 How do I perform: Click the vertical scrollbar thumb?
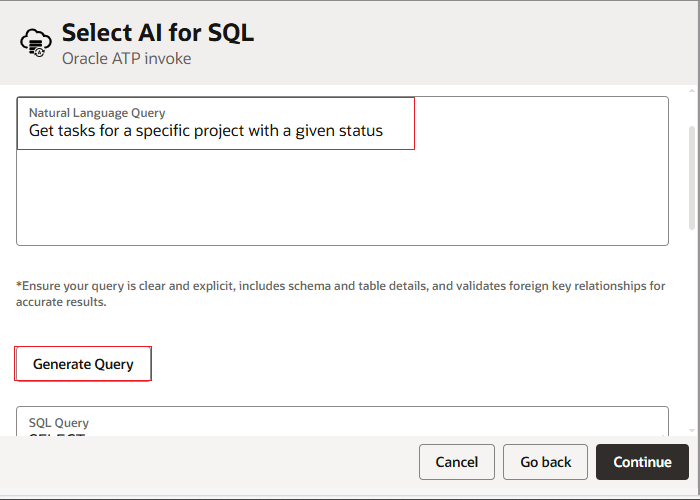pyautogui.click(x=692, y=177)
